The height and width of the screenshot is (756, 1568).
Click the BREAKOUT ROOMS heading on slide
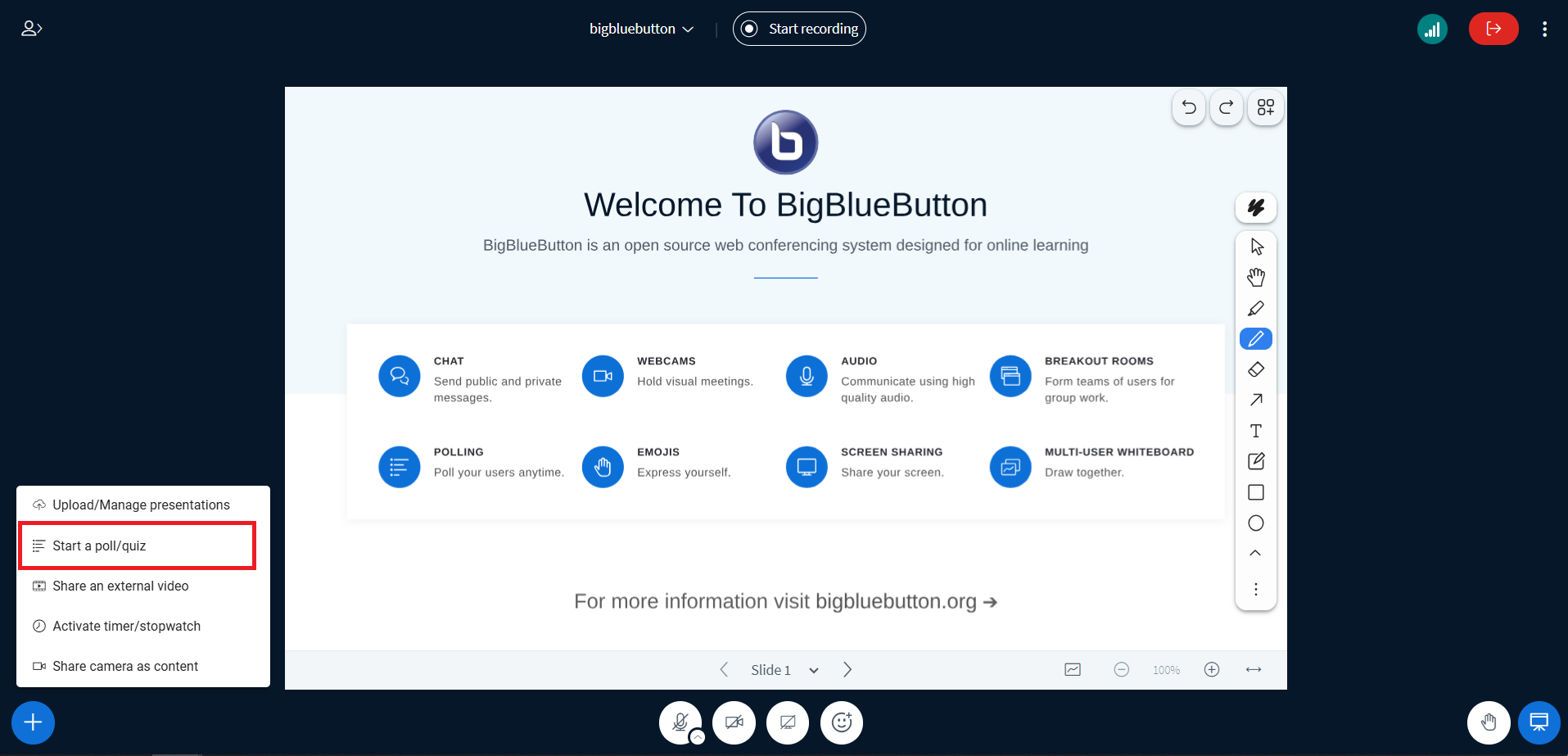click(x=1099, y=361)
